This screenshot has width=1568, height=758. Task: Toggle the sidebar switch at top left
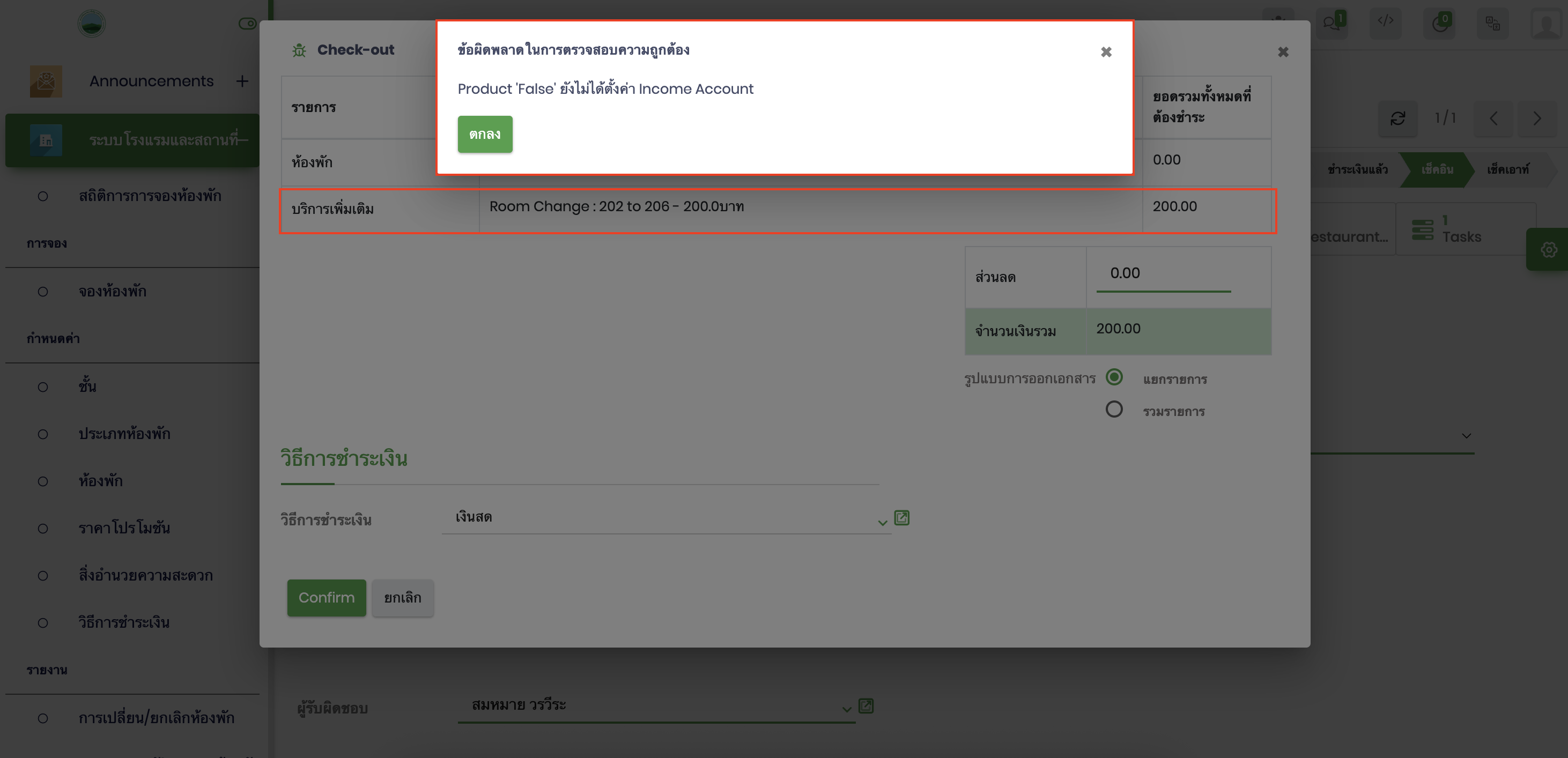coord(247,24)
